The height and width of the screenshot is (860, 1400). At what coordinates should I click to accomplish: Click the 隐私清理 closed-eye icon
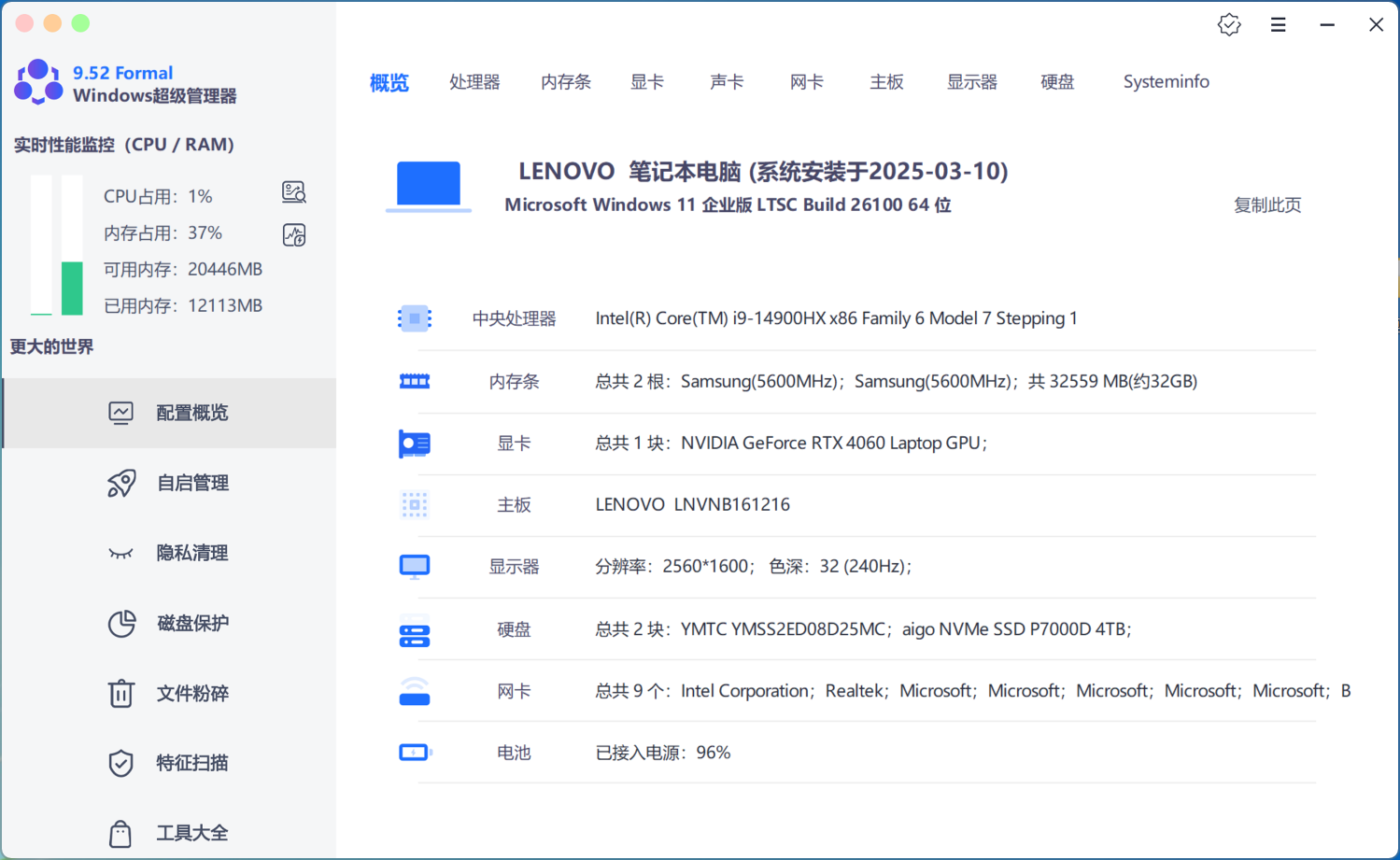pyautogui.click(x=121, y=553)
